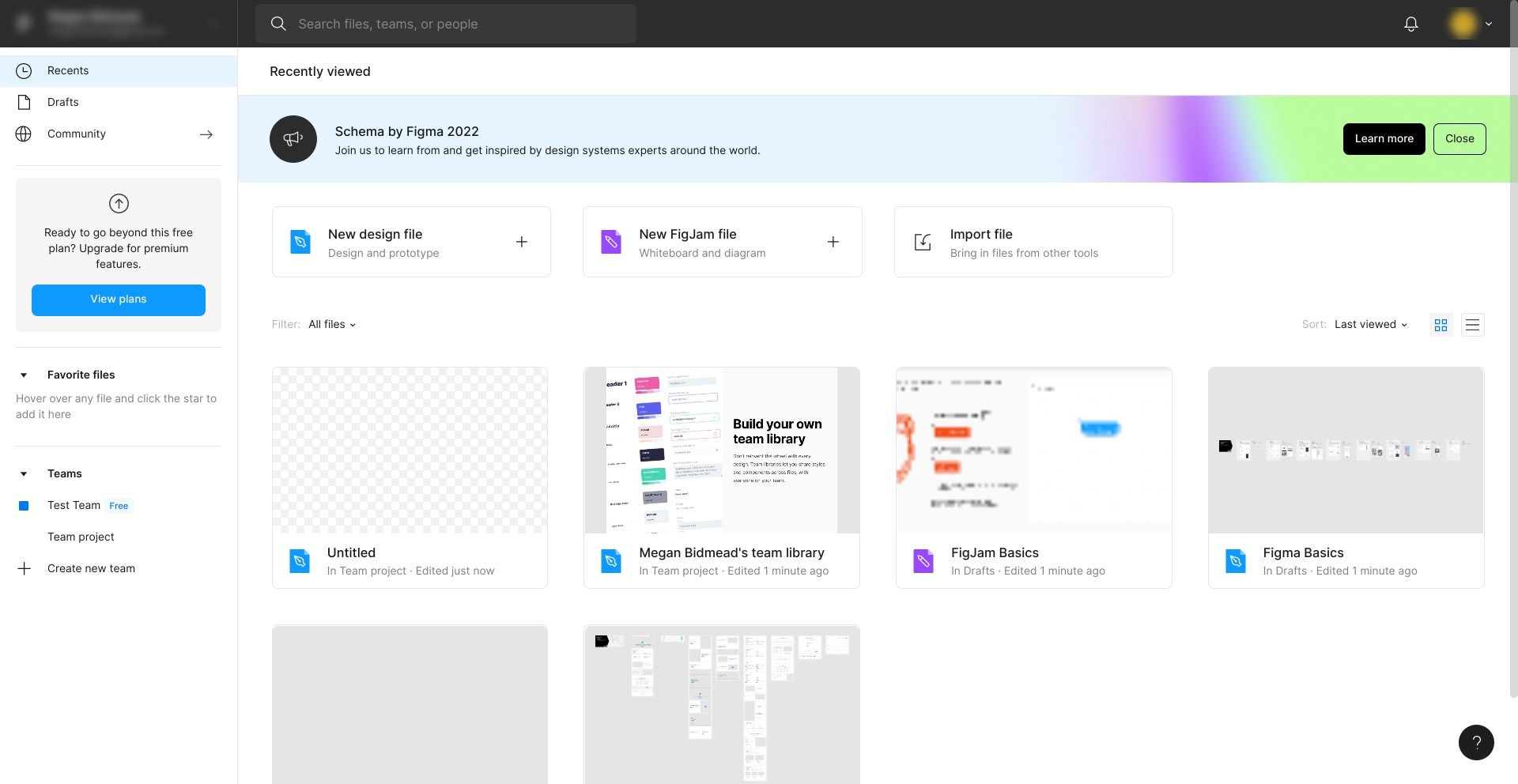Open the notifications bell
The image size is (1518, 784).
1410,24
